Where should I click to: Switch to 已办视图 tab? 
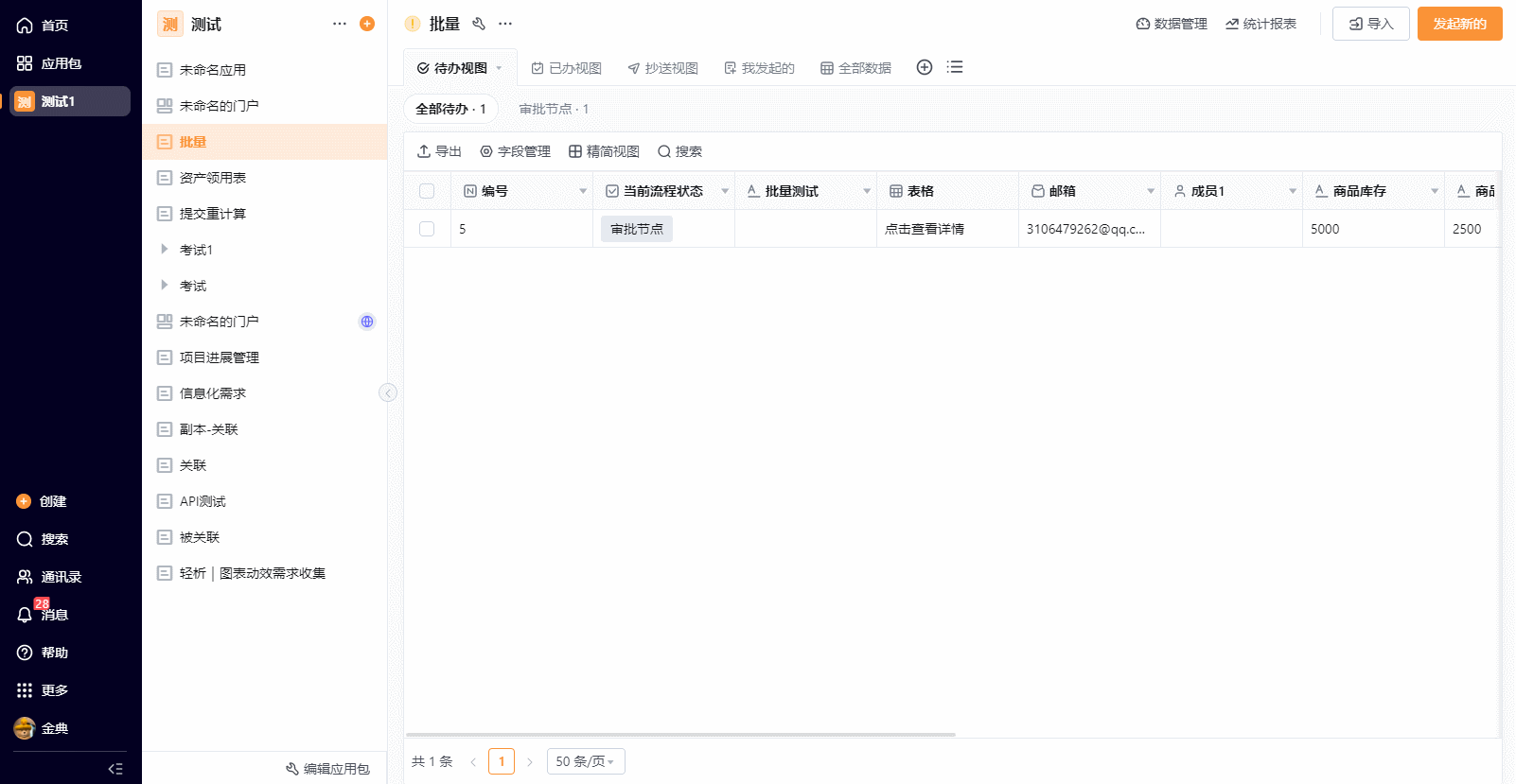(566, 68)
